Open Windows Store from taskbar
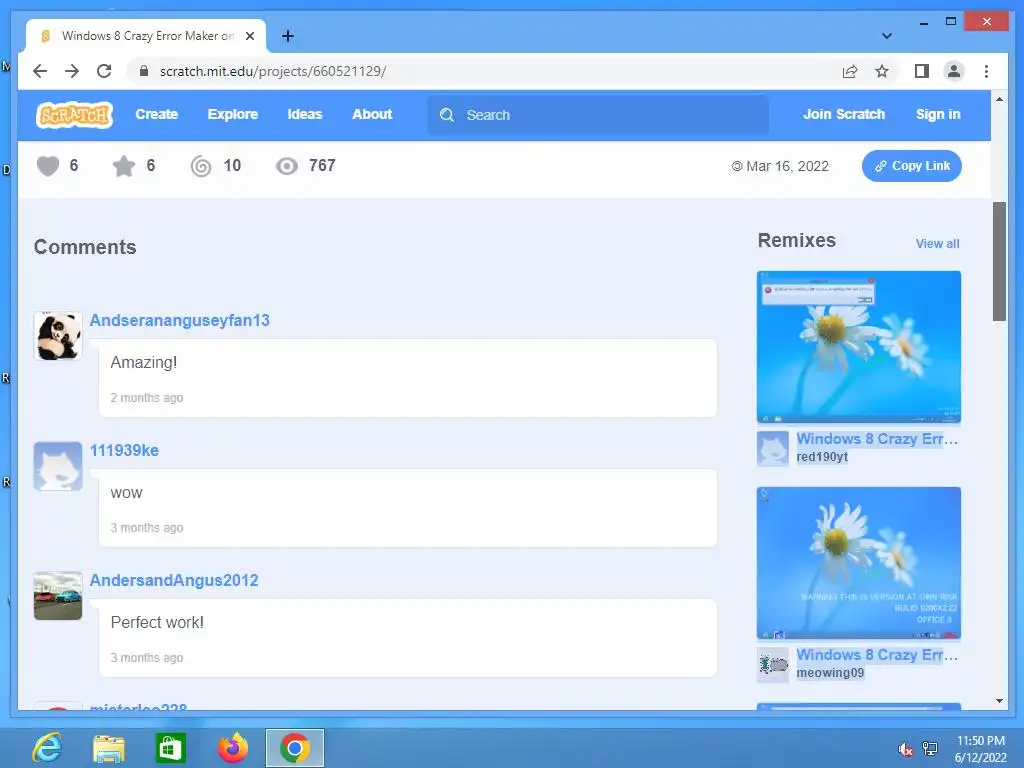Viewport: 1024px width, 768px height. pos(170,748)
